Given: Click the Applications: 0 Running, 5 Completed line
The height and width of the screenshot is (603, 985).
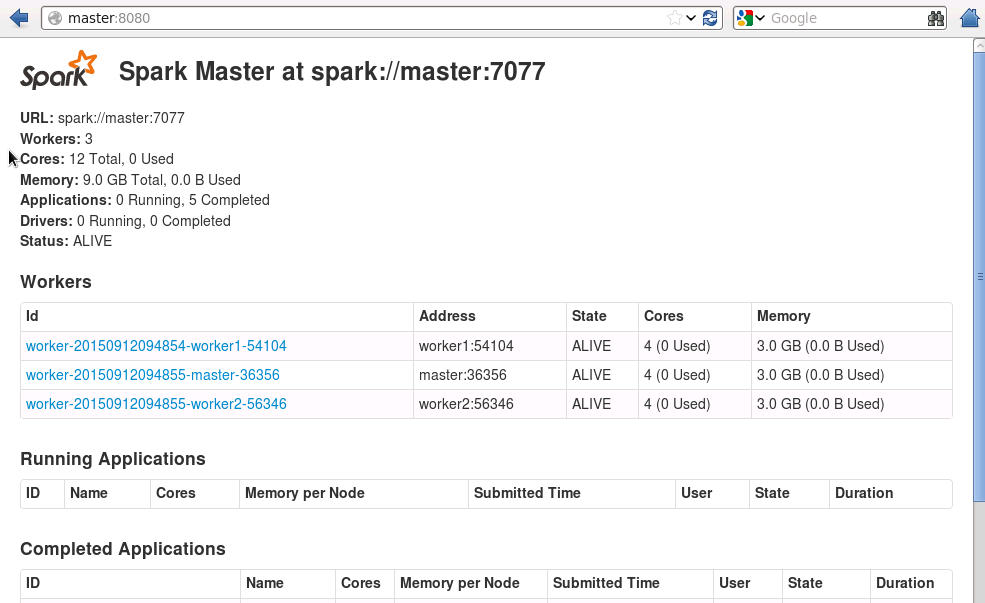Looking at the screenshot, I should coord(145,200).
